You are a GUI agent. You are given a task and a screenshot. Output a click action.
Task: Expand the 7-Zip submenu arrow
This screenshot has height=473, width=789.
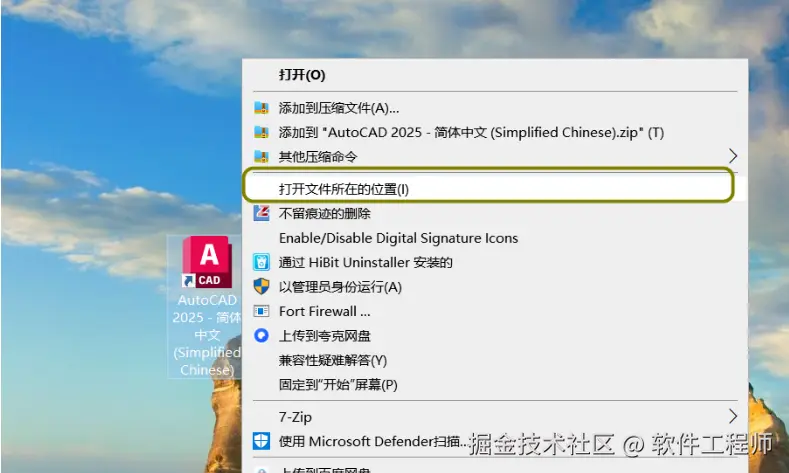point(733,416)
